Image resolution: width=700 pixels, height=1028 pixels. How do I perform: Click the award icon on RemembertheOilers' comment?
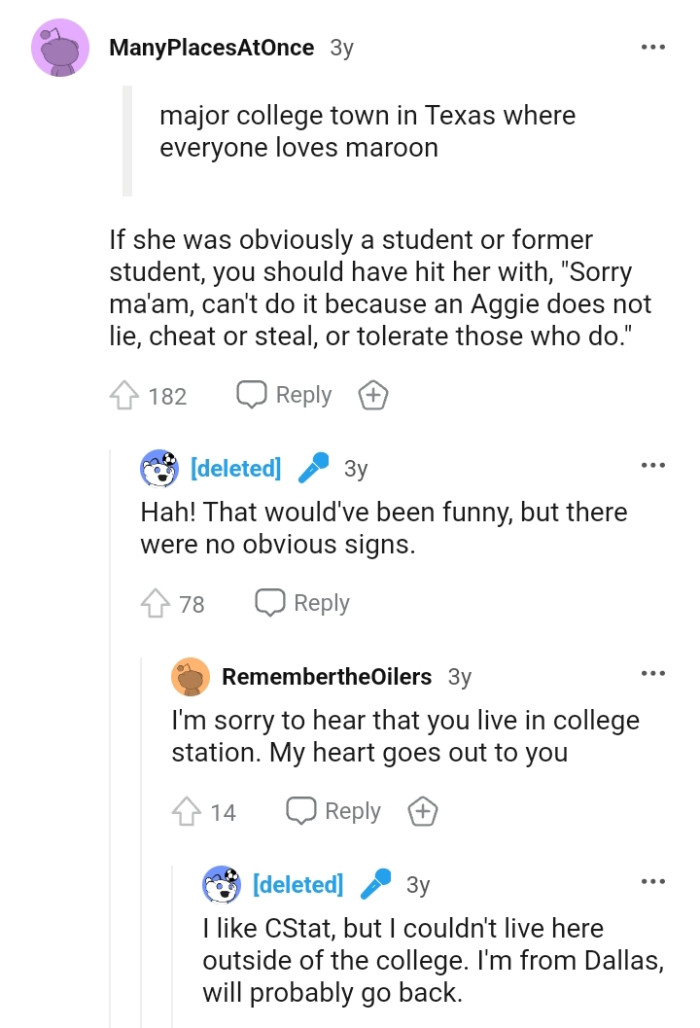coord(422,811)
